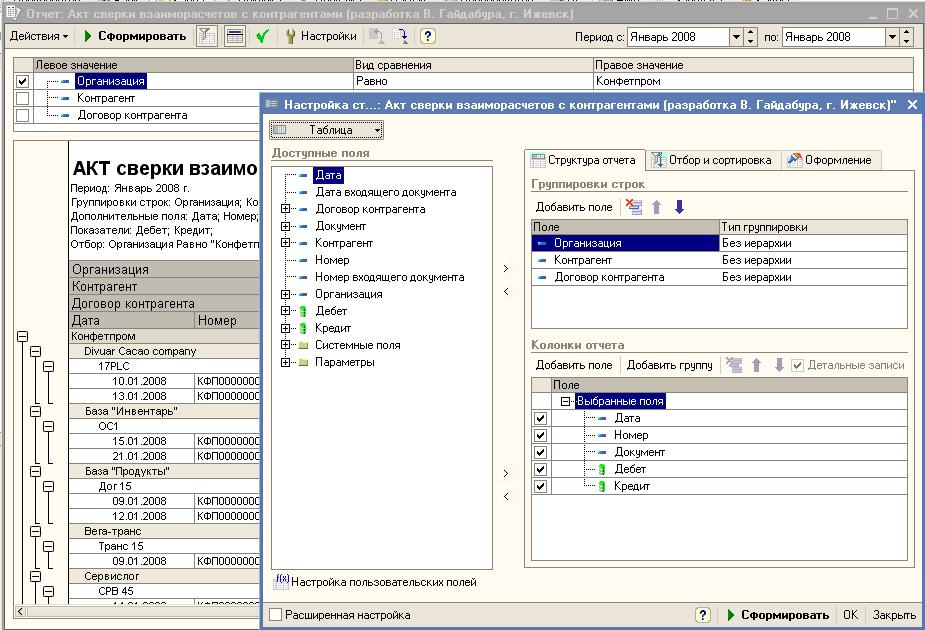The height and width of the screenshot is (630, 925).
Task: Switch to the Оформление tab
Action: [831, 160]
